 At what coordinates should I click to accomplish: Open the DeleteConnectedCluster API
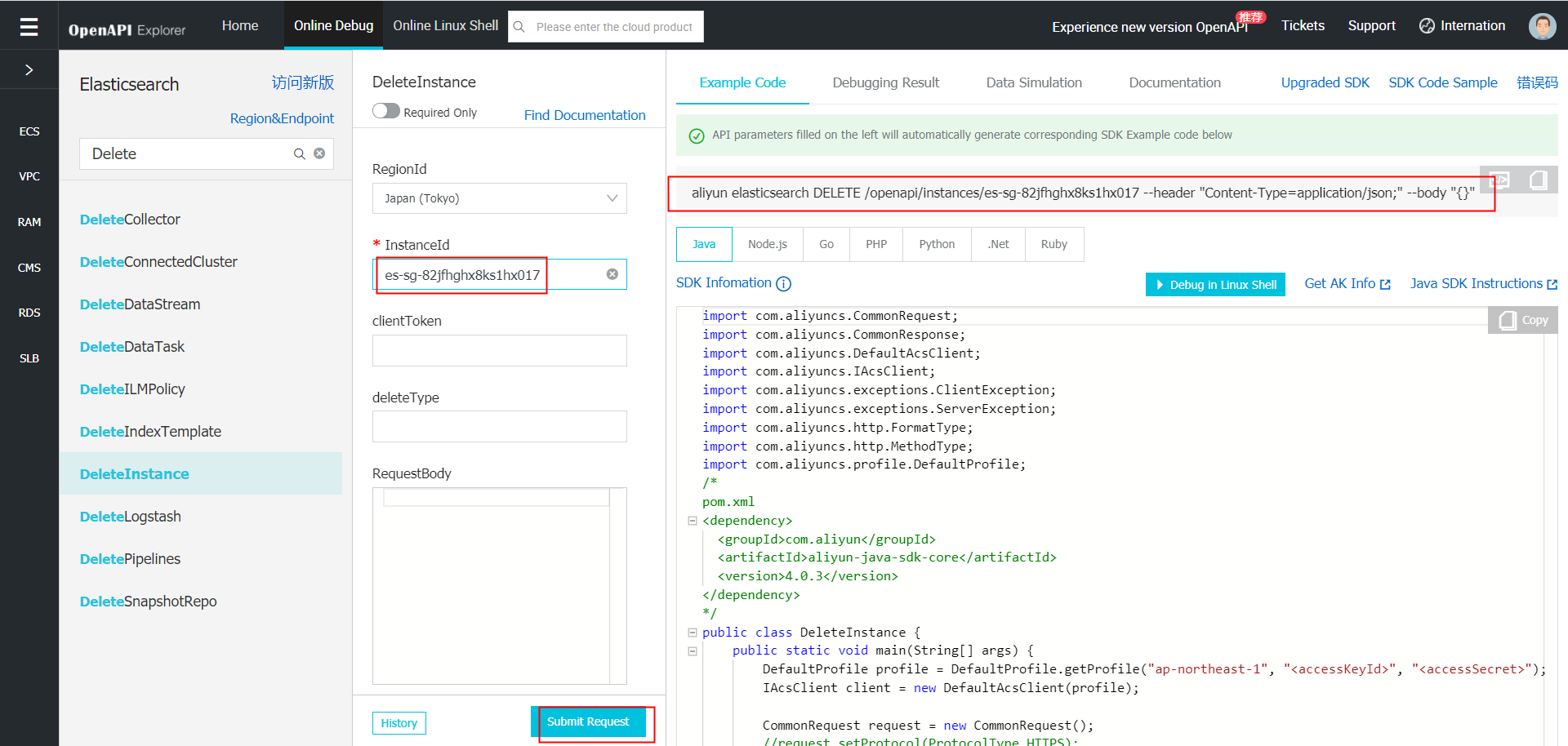[x=158, y=262]
